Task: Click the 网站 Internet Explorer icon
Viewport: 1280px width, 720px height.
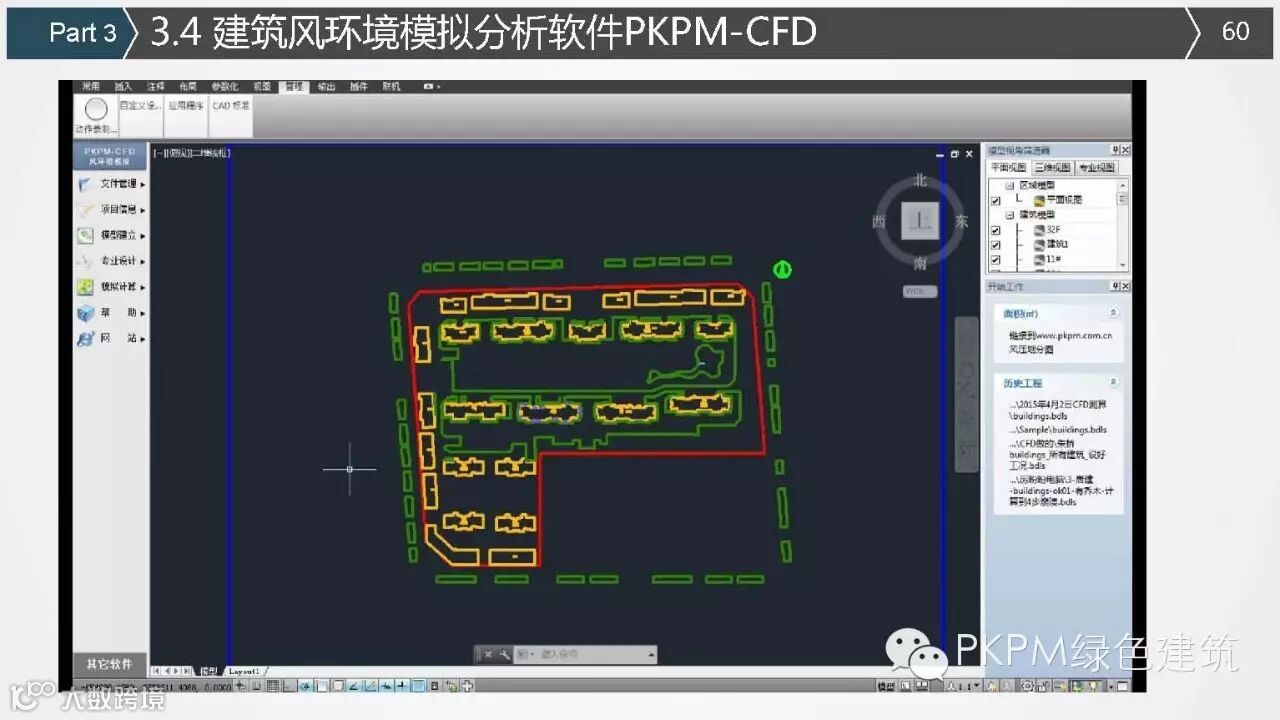Action: tap(86, 339)
